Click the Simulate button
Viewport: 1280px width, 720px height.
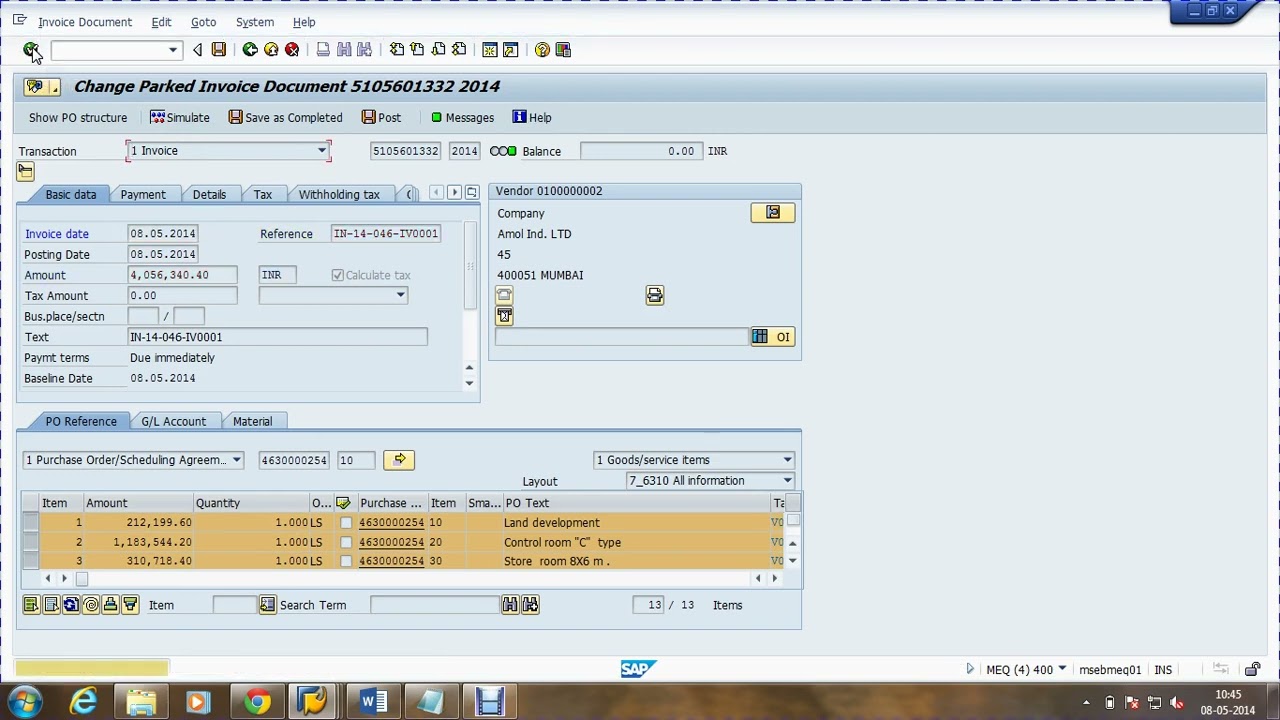click(180, 118)
